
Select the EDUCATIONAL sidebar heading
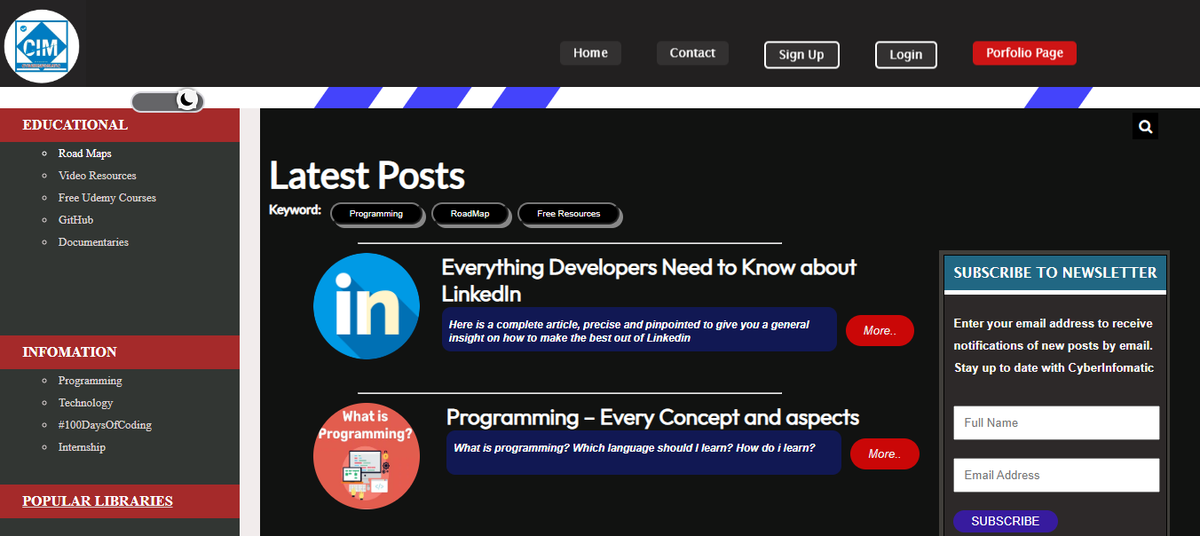(x=75, y=125)
